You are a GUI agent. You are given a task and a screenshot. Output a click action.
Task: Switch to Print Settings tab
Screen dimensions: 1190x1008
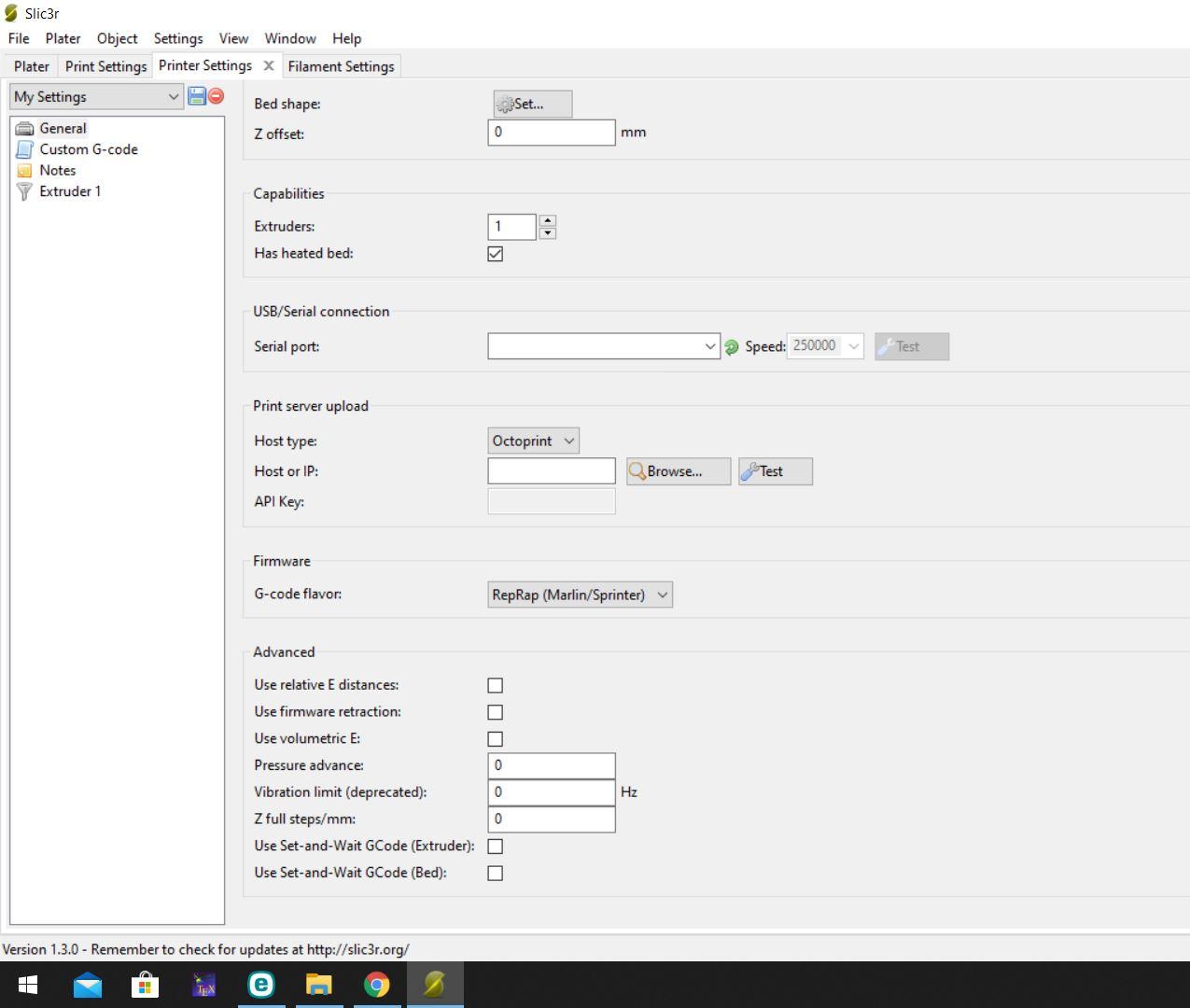[105, 66]
